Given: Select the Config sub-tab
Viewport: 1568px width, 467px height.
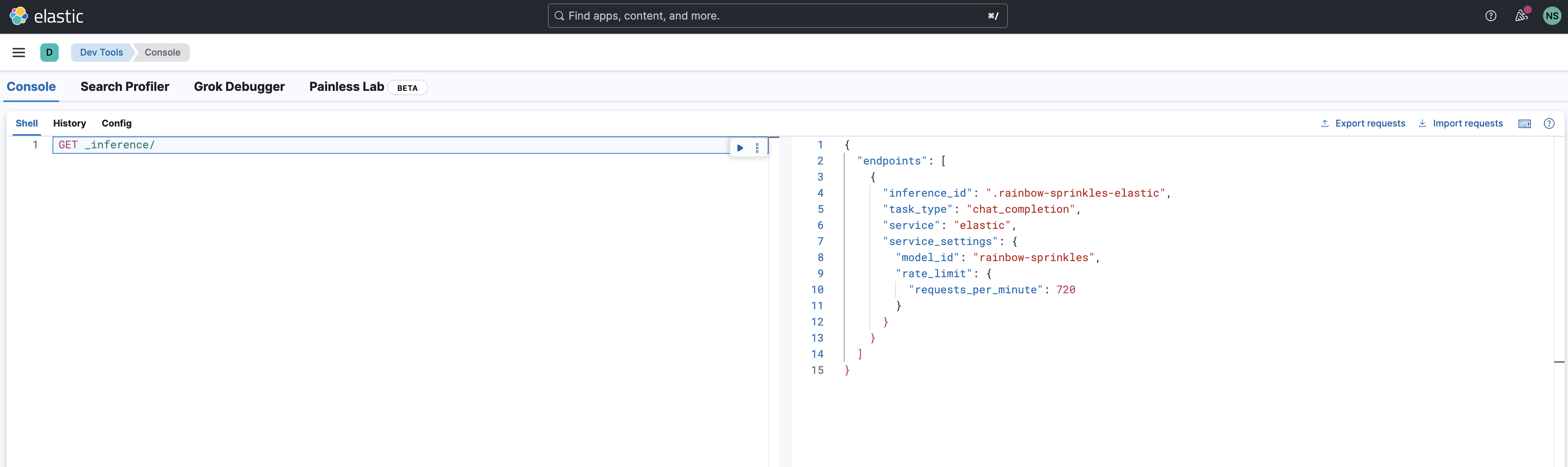Looking at the screenshot, I should [116, 123].
